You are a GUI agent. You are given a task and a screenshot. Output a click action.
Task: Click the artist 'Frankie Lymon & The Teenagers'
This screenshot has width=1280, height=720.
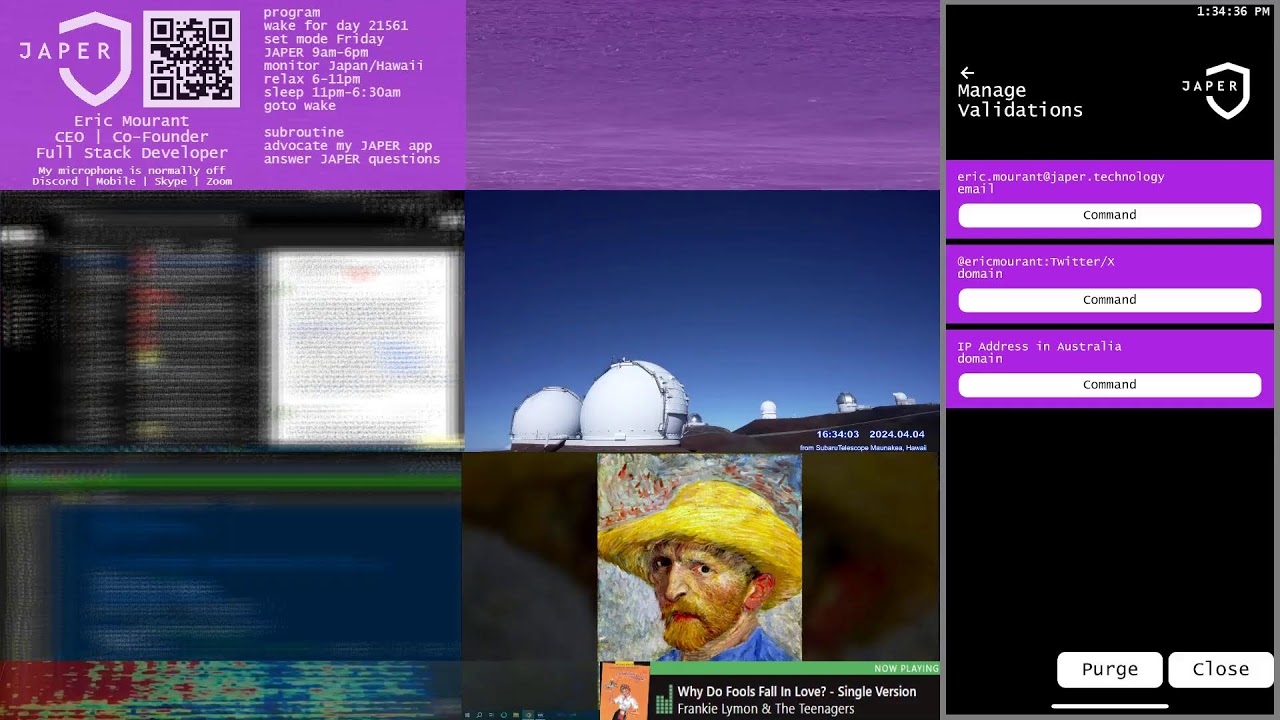(x=766, y=709)
